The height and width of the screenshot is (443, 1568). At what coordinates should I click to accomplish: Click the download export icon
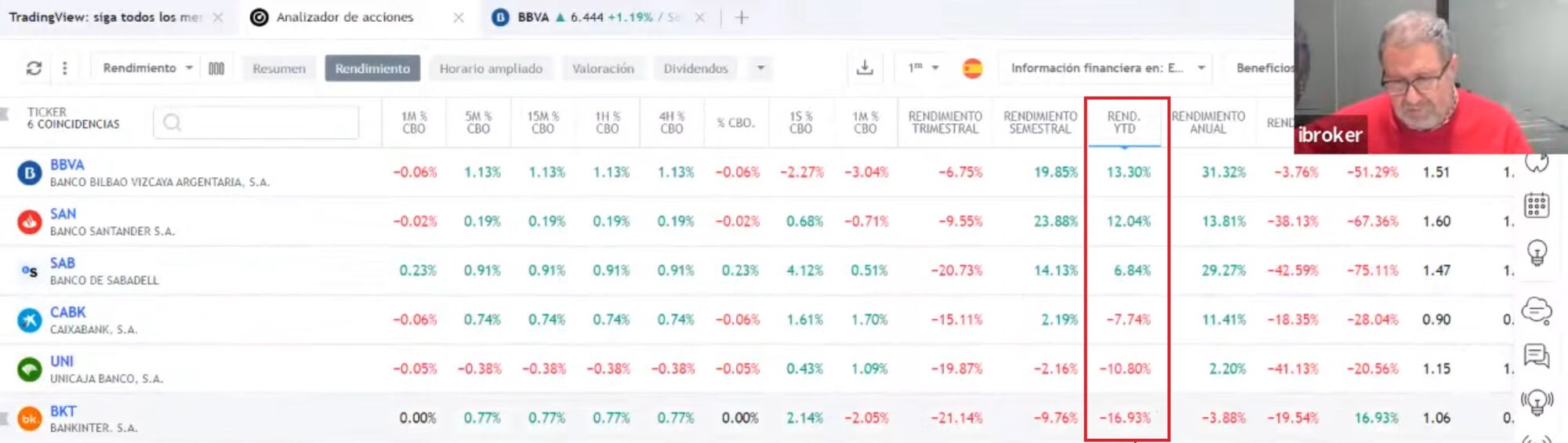pos(865,68)
